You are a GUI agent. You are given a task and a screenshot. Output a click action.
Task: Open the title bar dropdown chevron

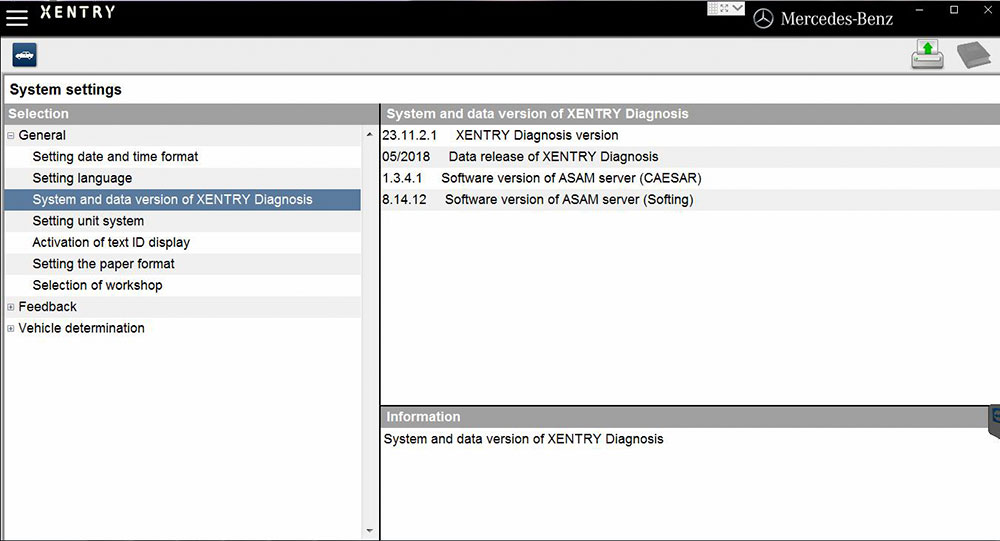click(x=738, y=9)
